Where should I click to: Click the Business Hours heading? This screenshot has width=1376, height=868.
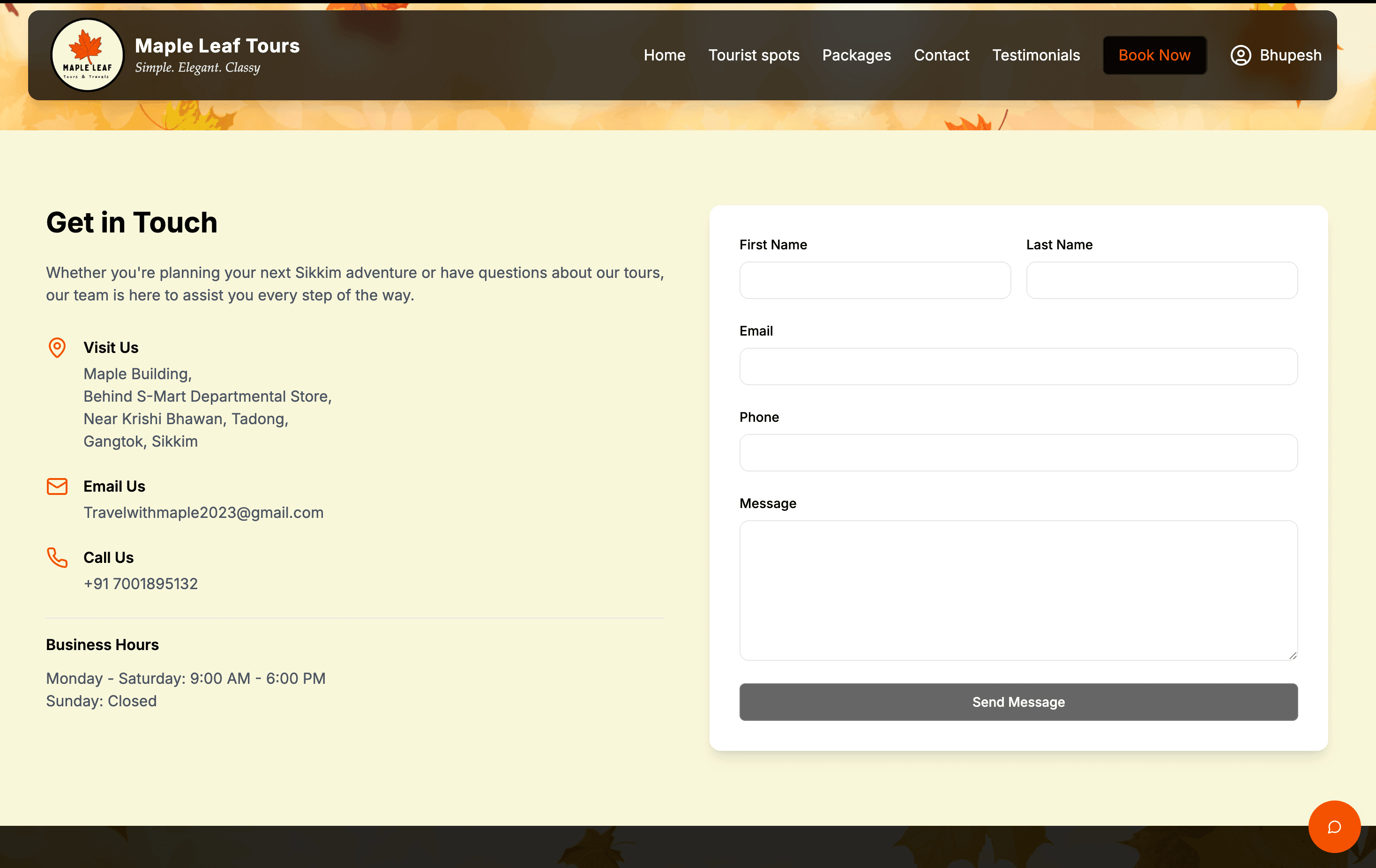[x=102, y=644]
